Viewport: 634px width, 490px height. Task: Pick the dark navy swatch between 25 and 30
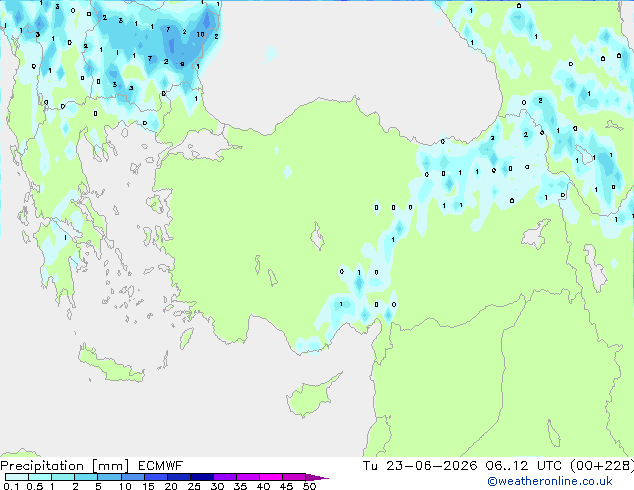pyautogui.click(x=202, y=477)
